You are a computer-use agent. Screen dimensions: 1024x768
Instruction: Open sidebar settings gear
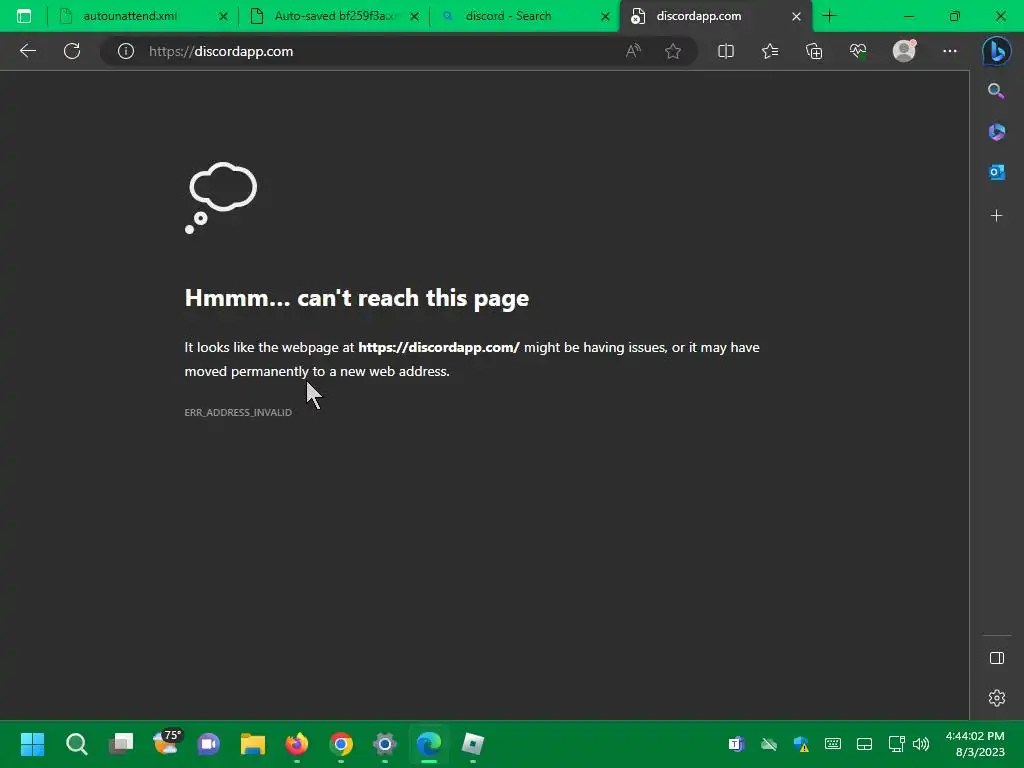[997, 698]
